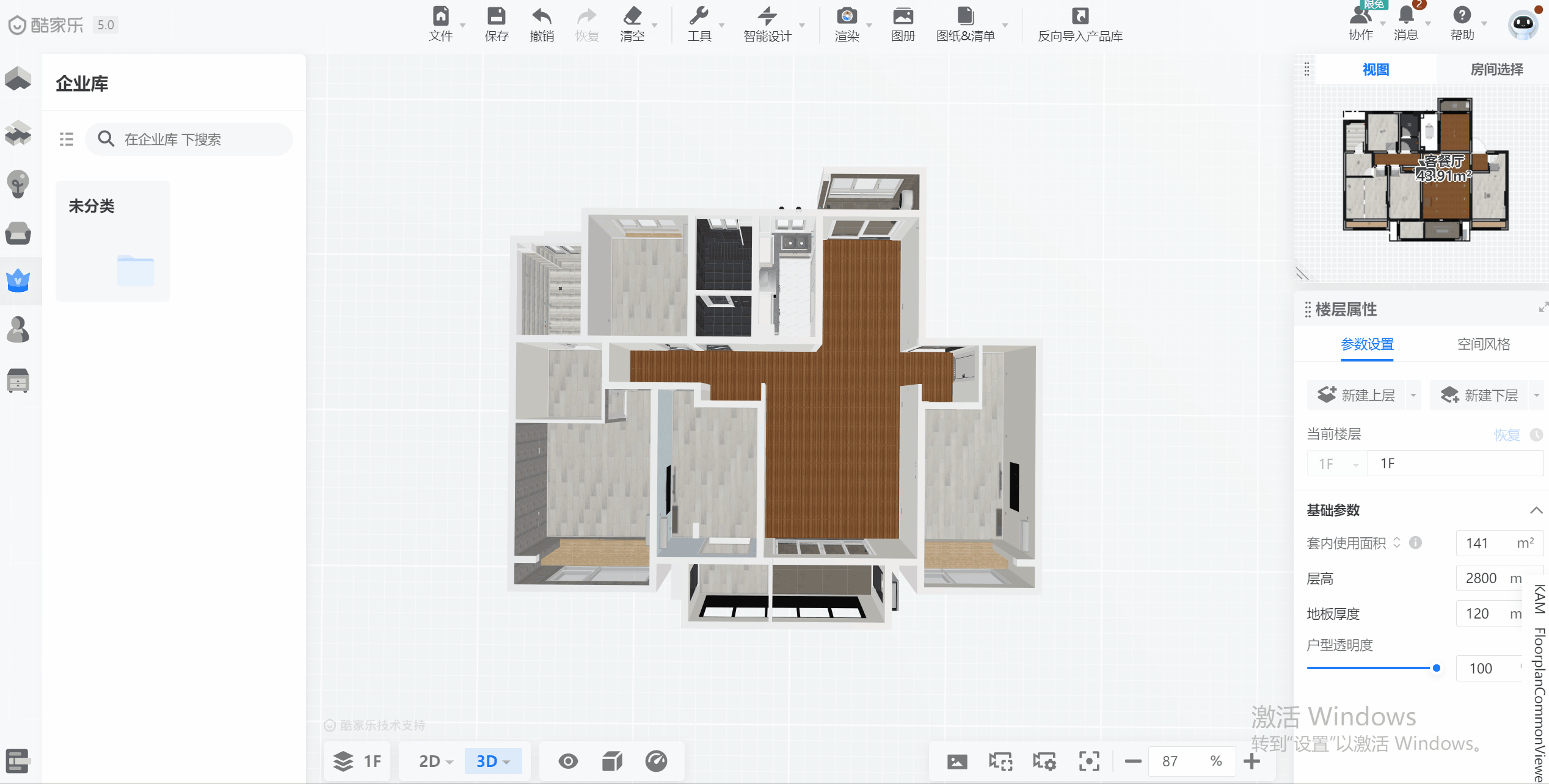Image resolution: width=1549 pixels, height=784 pixels.
Task: Toggle the eye visibility icon
Action: click(x=568, y=761)
